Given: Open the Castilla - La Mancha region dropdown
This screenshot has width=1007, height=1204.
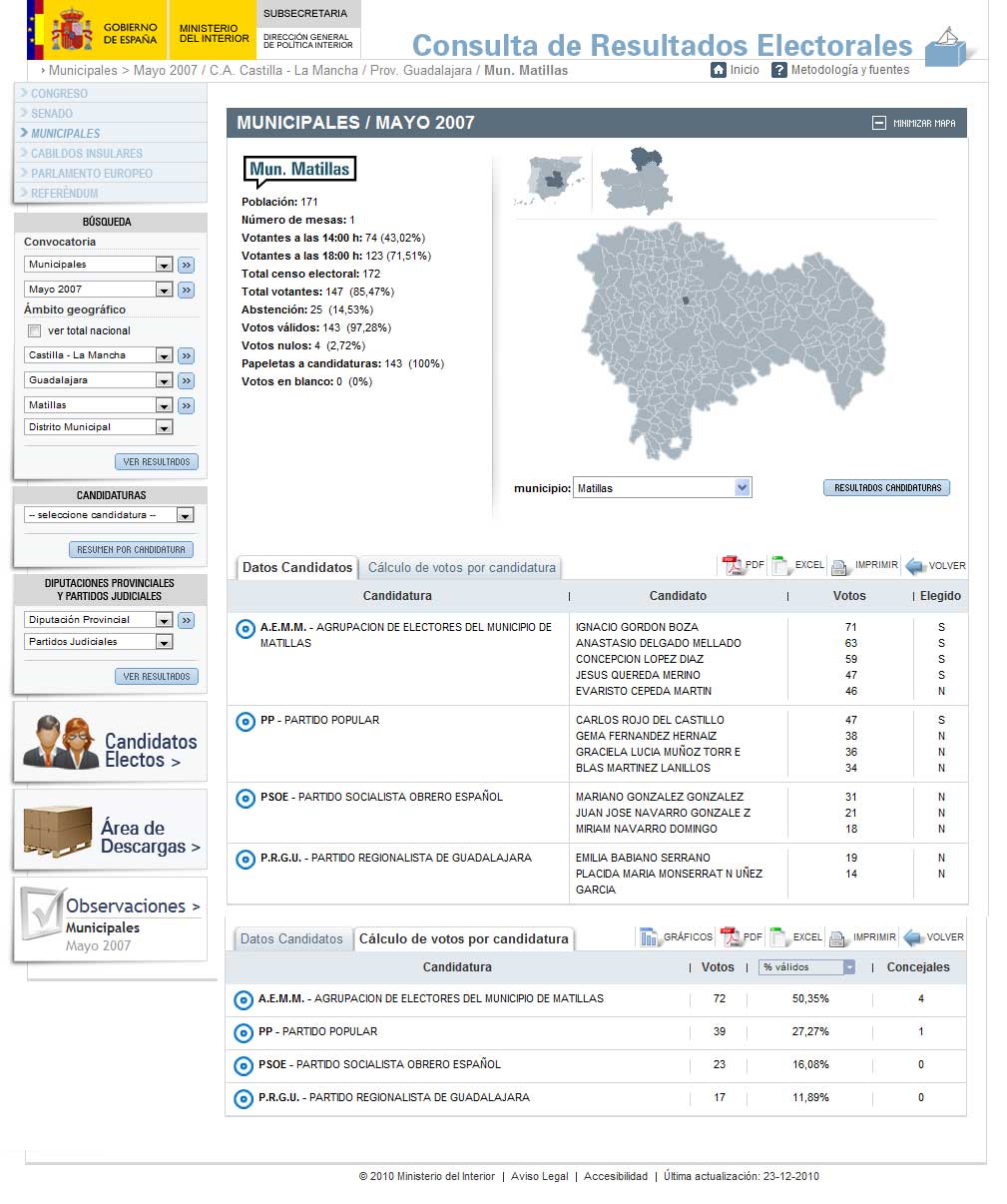Looking at the screenshot, I should point(164,355).
